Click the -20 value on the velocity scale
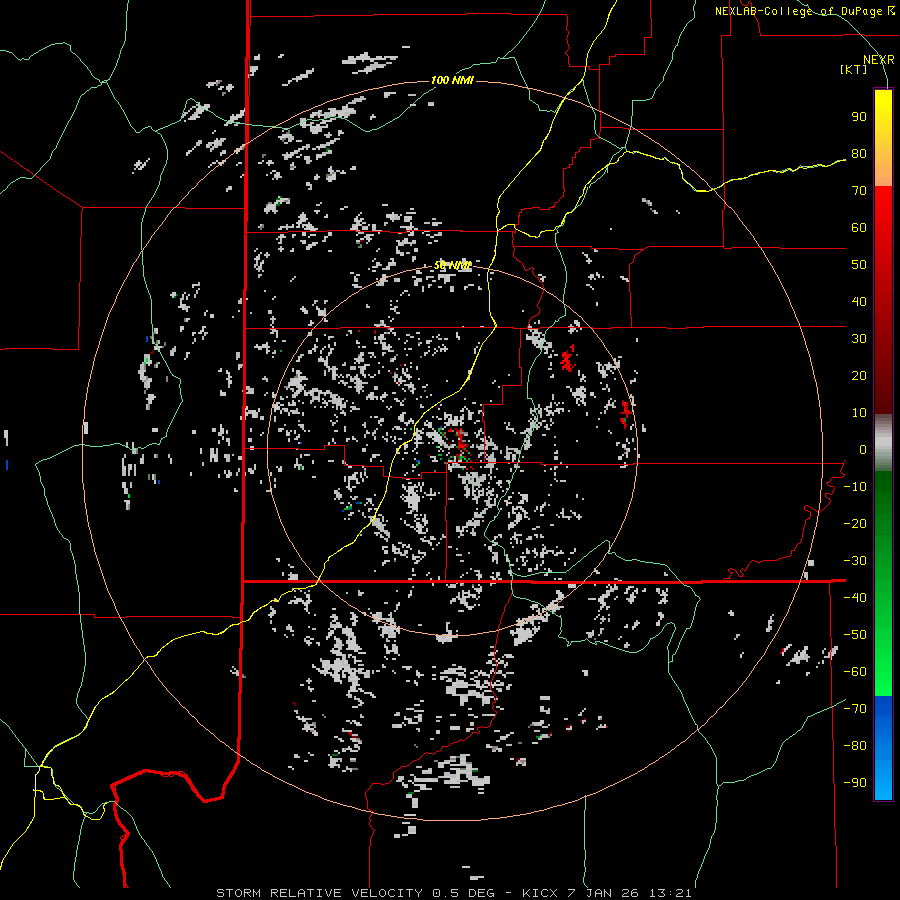Image resolution: width=900 pixels, height=900 pixels. tap(855, 523)
